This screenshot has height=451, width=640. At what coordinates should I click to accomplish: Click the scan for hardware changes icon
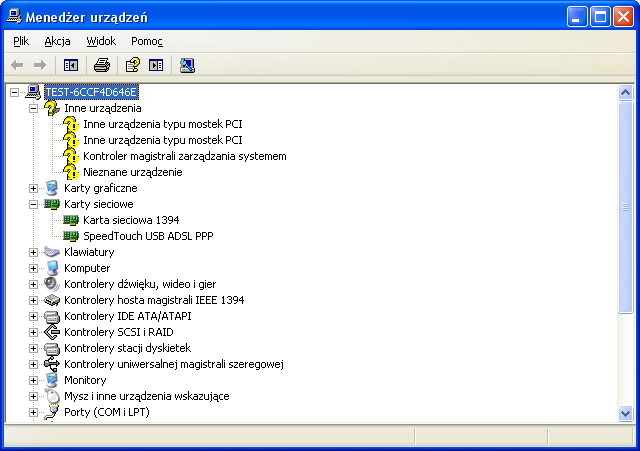(187, 65)
